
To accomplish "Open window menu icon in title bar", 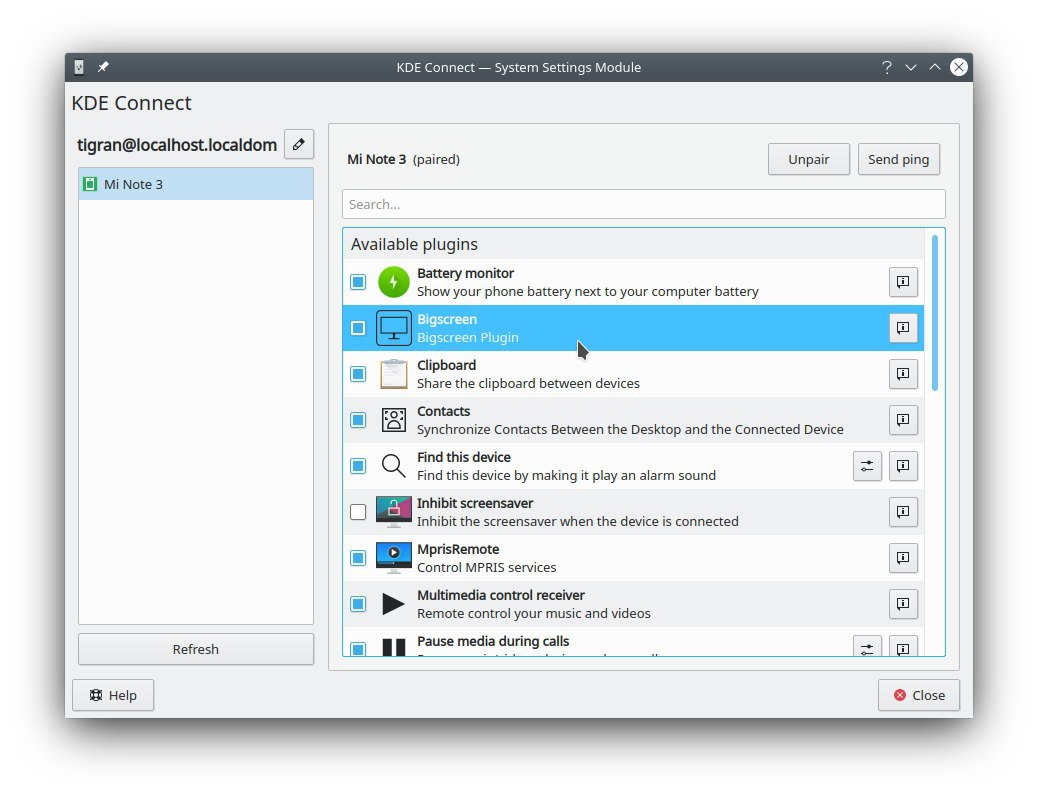I will pos(79,67).
